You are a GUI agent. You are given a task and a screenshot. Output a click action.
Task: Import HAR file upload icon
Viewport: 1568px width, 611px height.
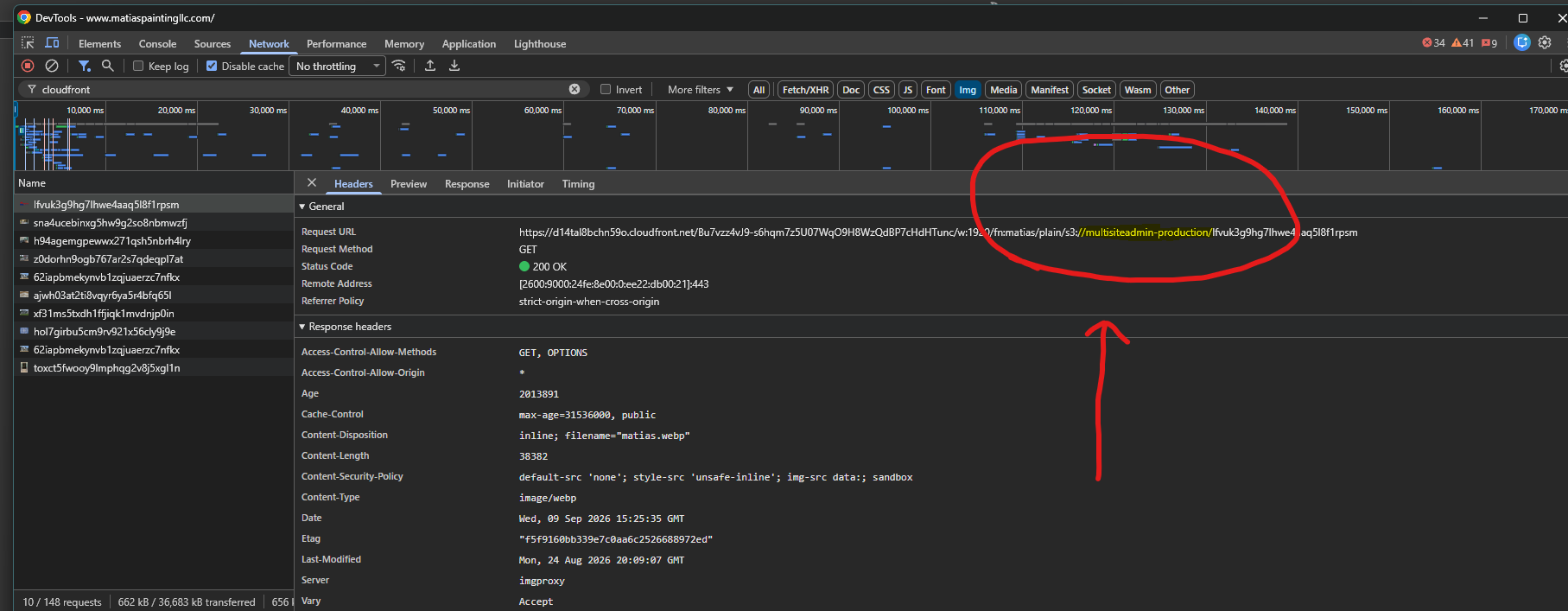pyautogui.click(x=430, y=66)
